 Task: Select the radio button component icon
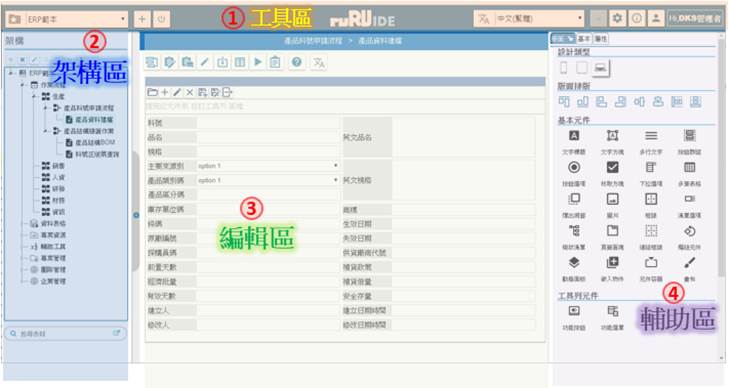574,167
